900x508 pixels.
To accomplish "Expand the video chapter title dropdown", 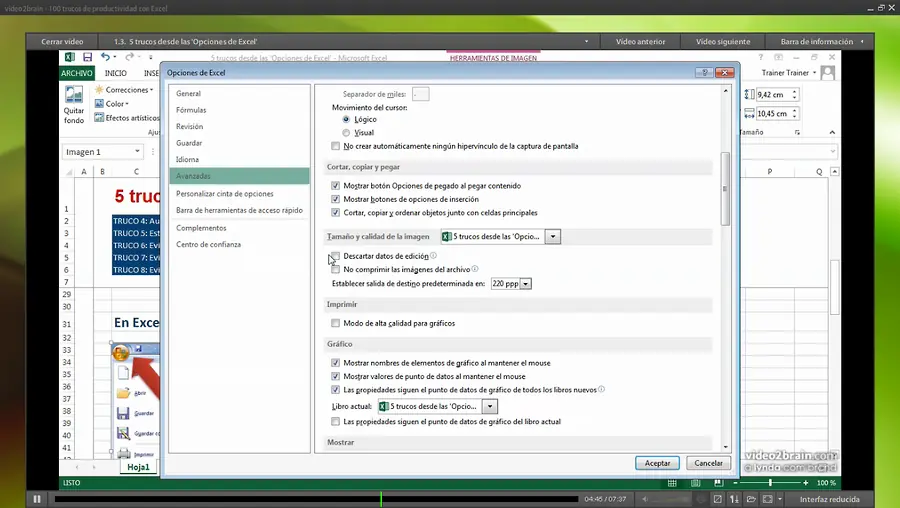I will click(x=586, y=41).
